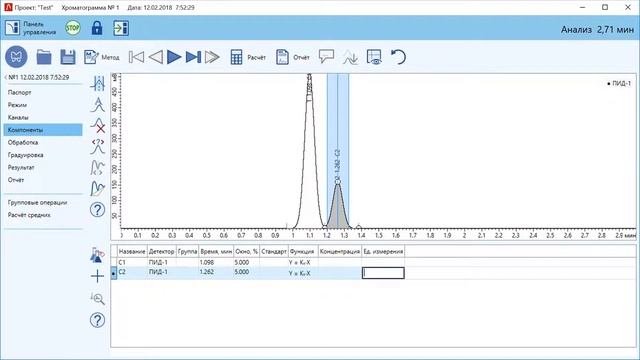Open a file with the folder icon
Screen dimensions: 640x360
coord(44,57)
